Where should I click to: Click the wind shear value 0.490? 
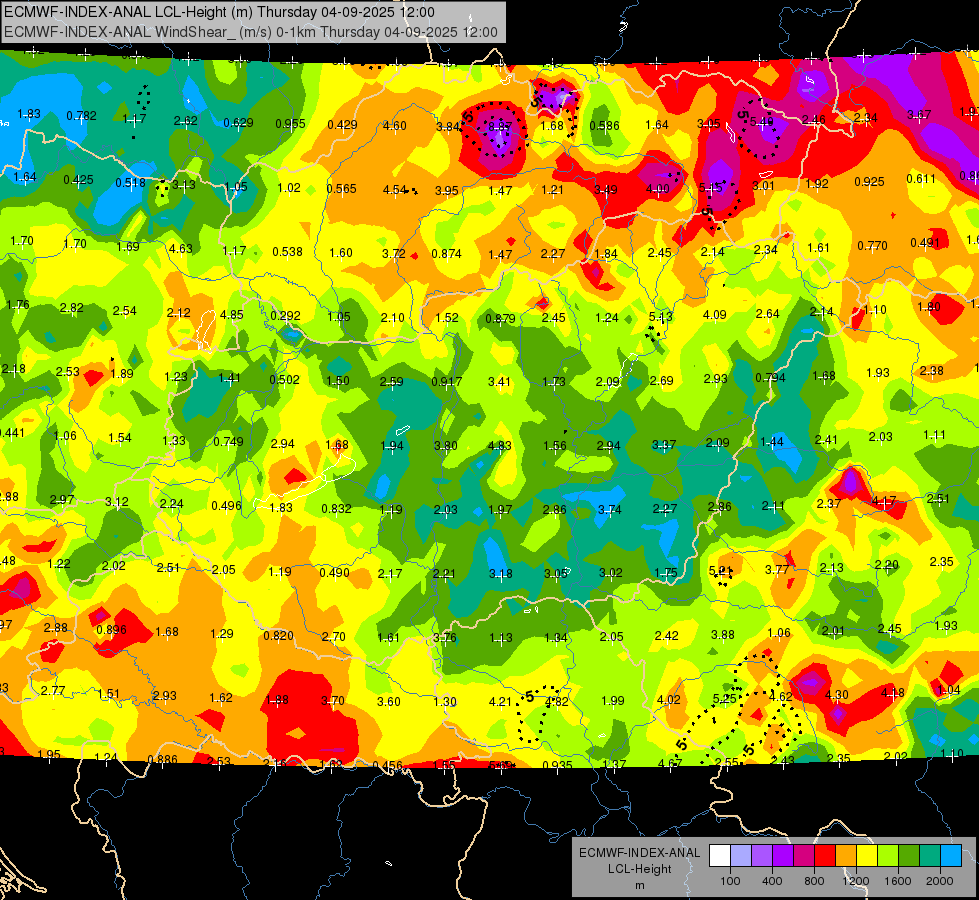pos(334,573)
